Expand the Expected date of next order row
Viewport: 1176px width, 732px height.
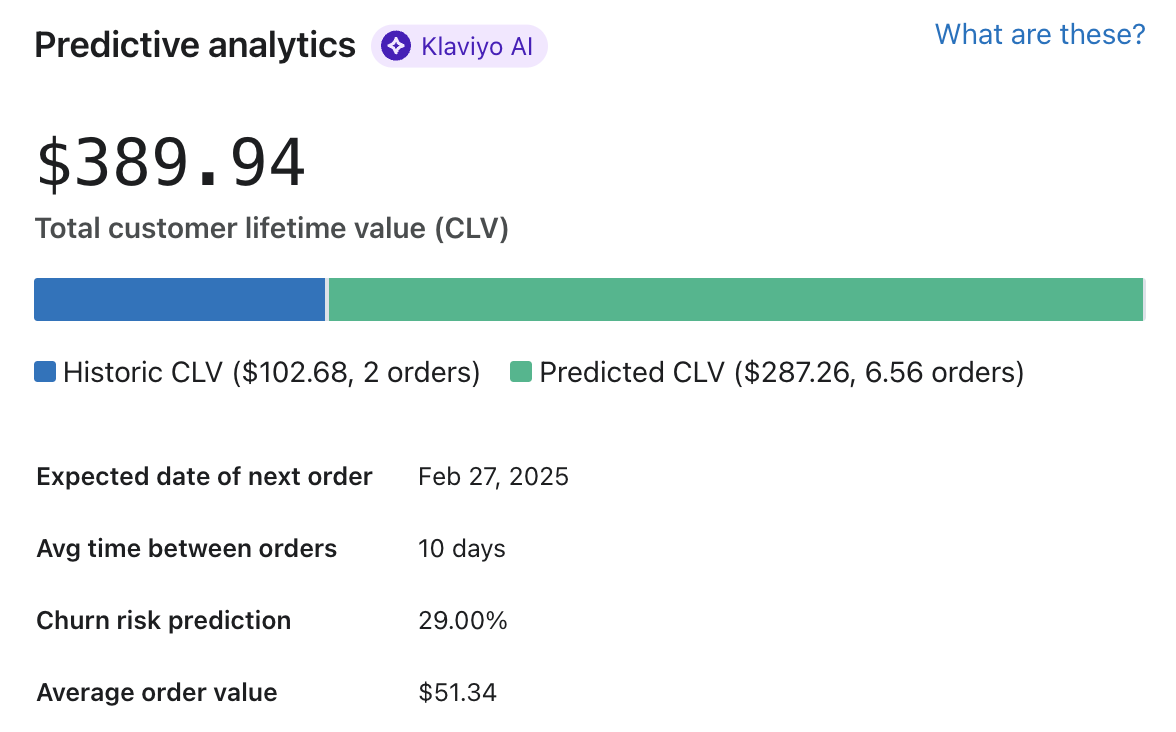pyautogui.click(x=204, y=477)
